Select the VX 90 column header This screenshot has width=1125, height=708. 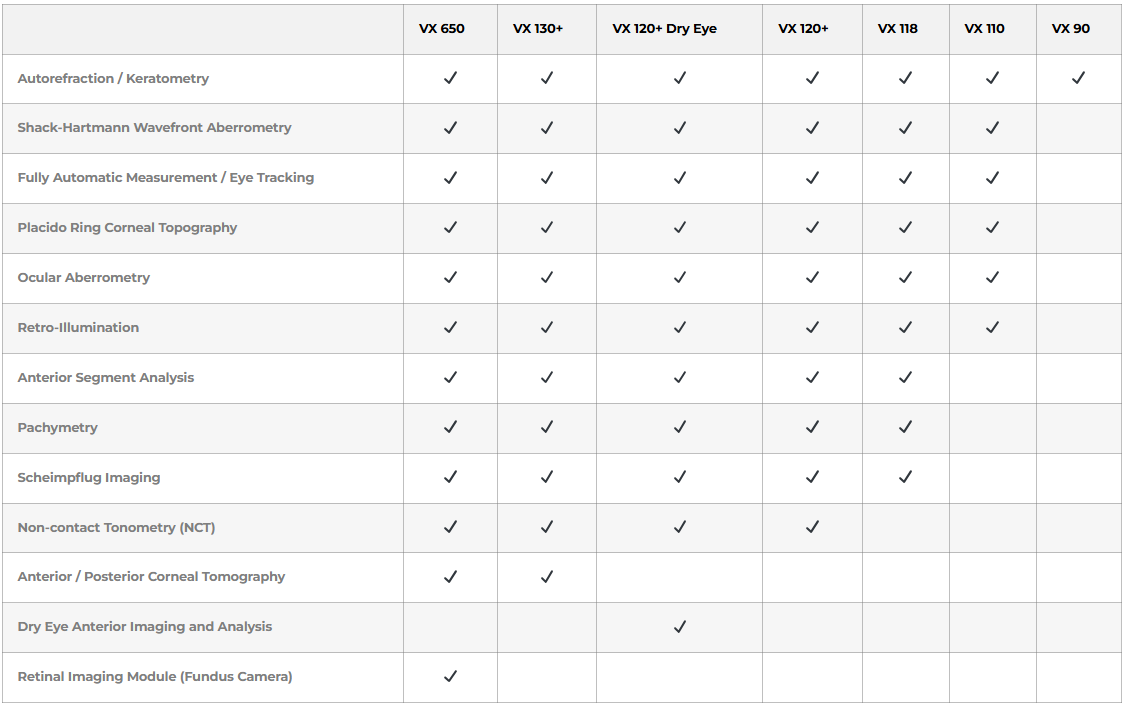pyautogui.click(x=1070, y=29)
